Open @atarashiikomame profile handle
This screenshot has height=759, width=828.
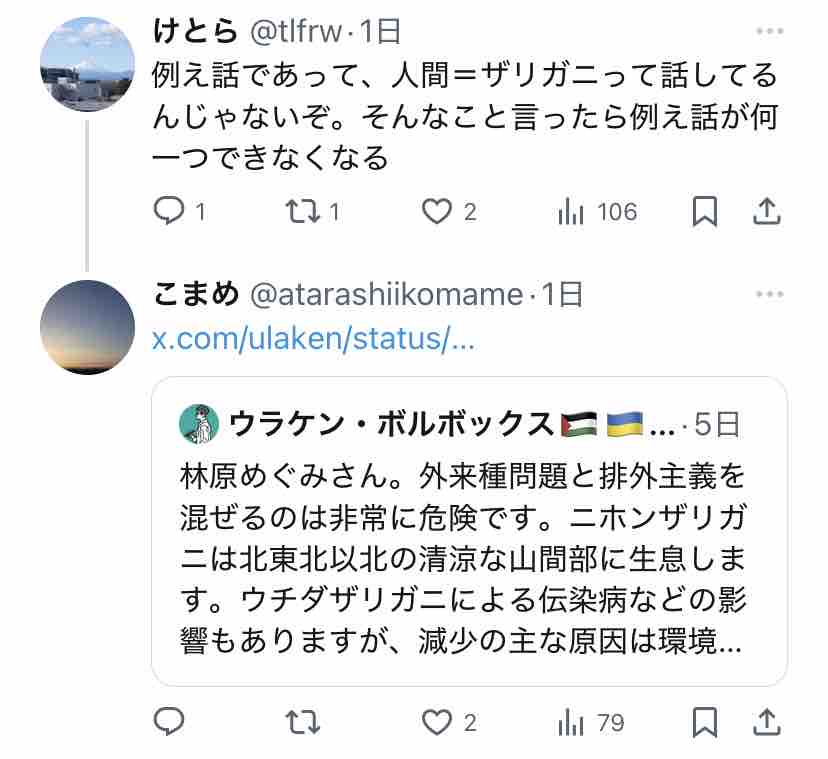click(x=385, y=294)
